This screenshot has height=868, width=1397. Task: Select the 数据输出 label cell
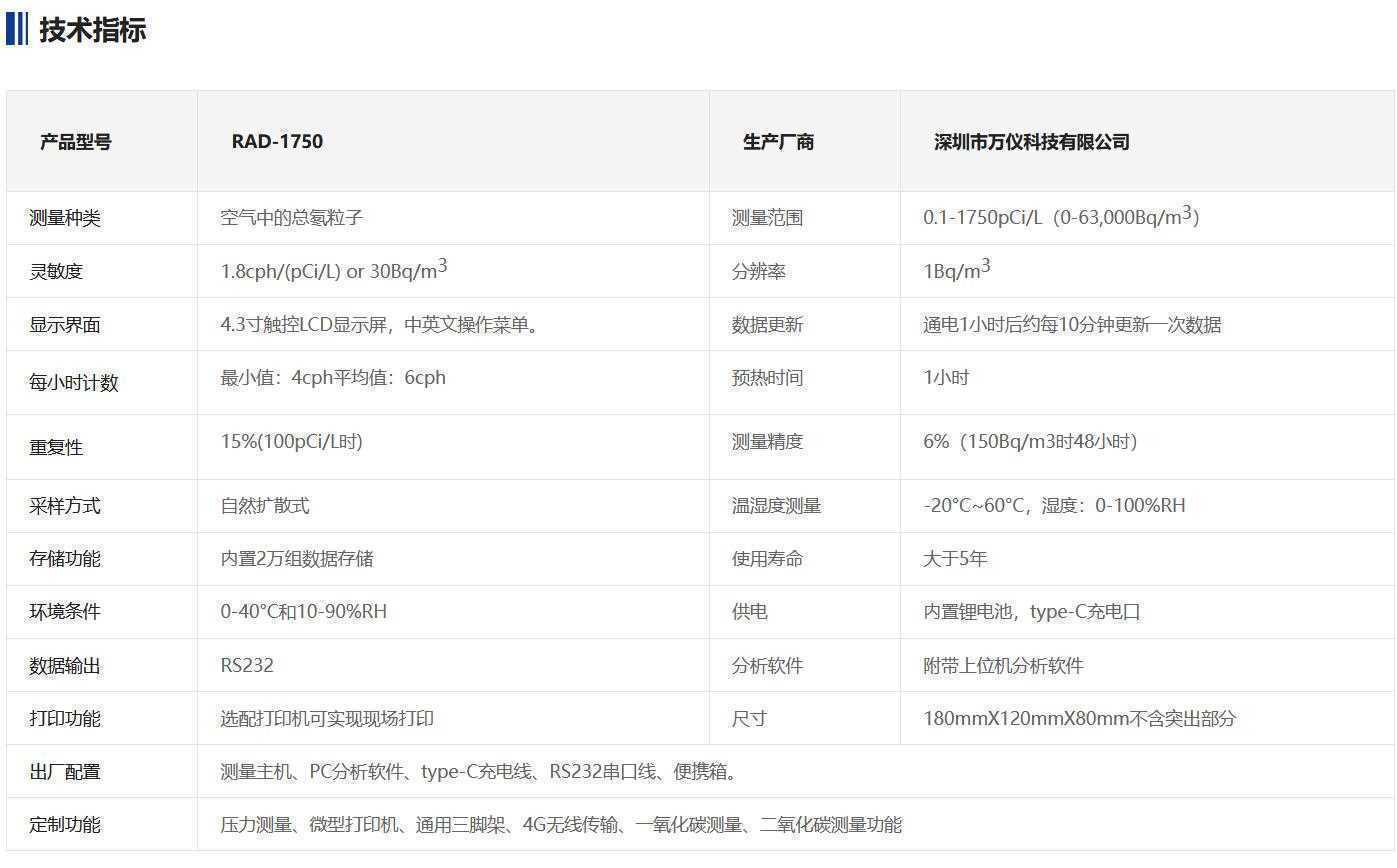(102, 665)
